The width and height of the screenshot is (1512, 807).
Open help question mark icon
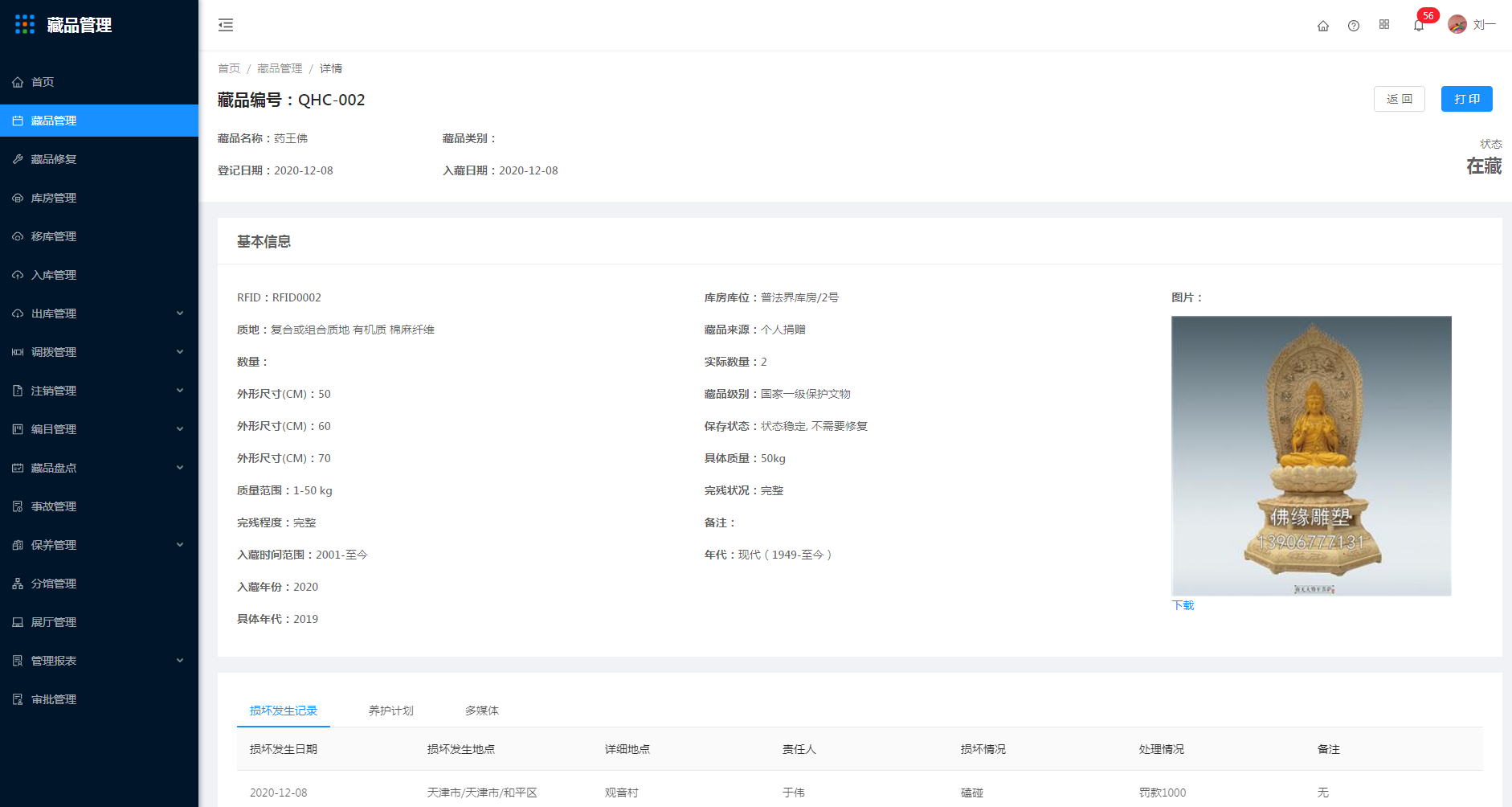1354,26
